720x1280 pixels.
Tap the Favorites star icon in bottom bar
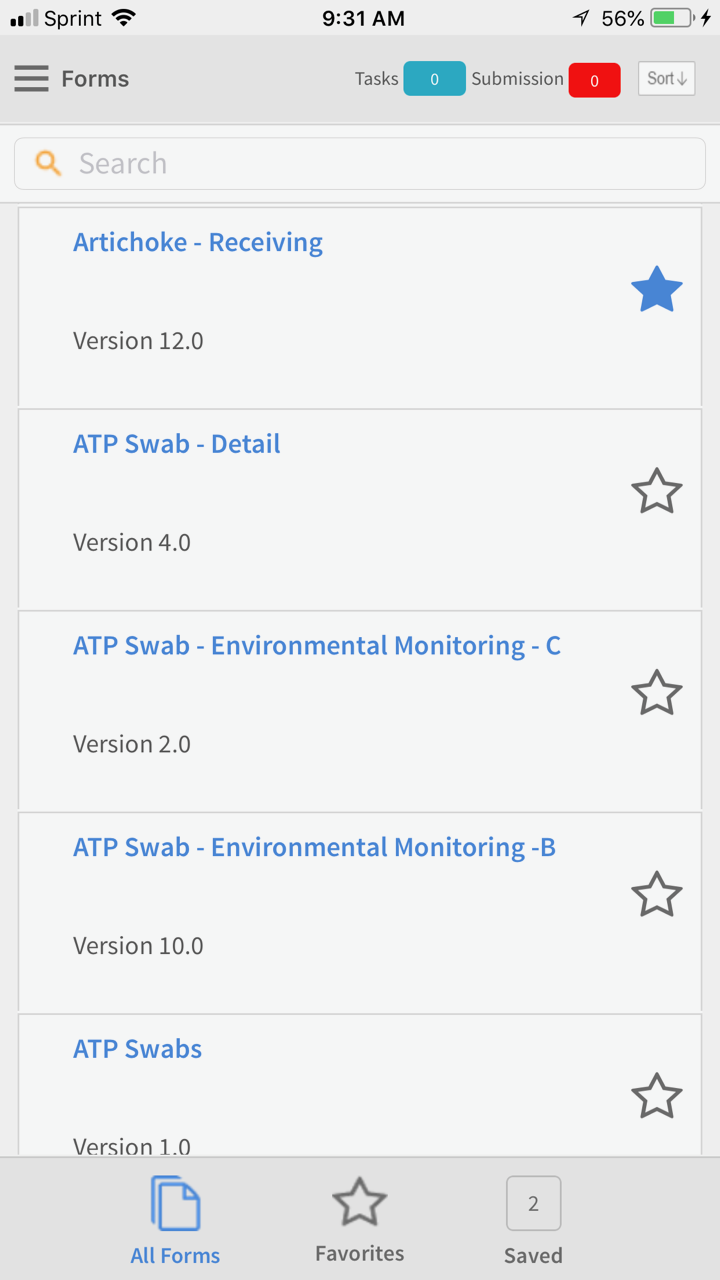[x=359, y=1202]
